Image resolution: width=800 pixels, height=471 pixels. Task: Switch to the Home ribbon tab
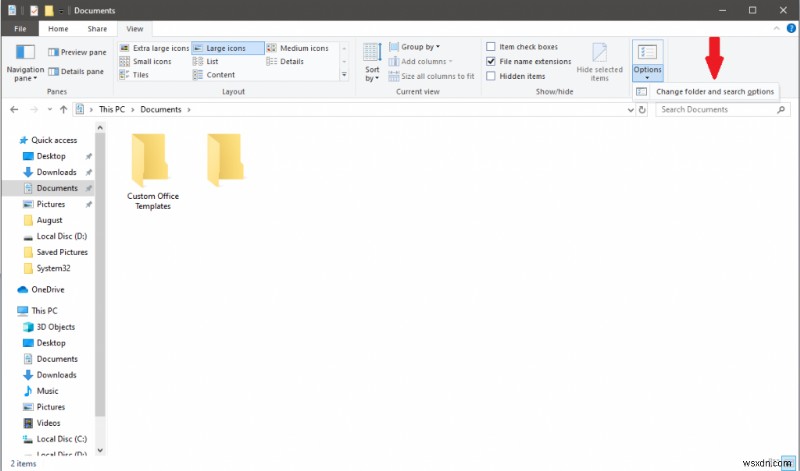(58, 29)
